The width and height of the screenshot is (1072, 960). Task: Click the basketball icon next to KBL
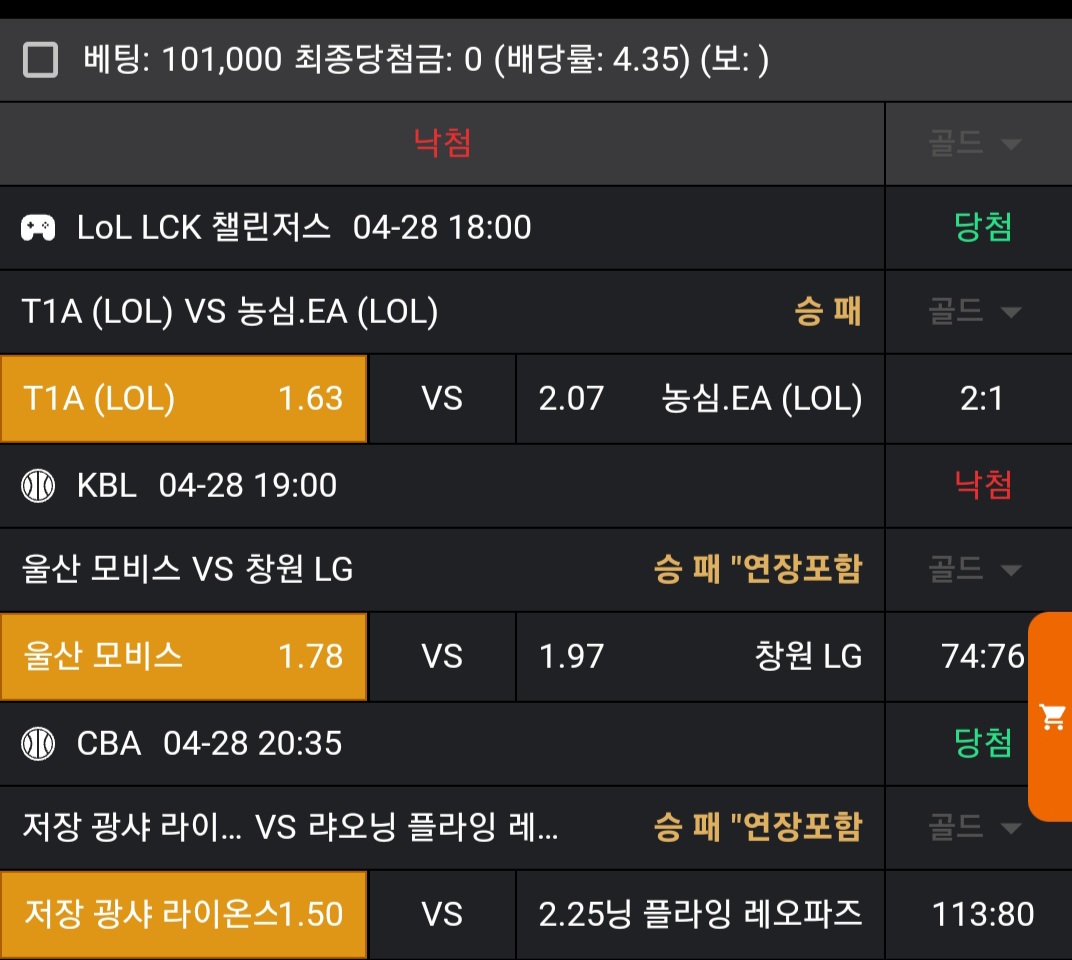[x=39, y=486]
